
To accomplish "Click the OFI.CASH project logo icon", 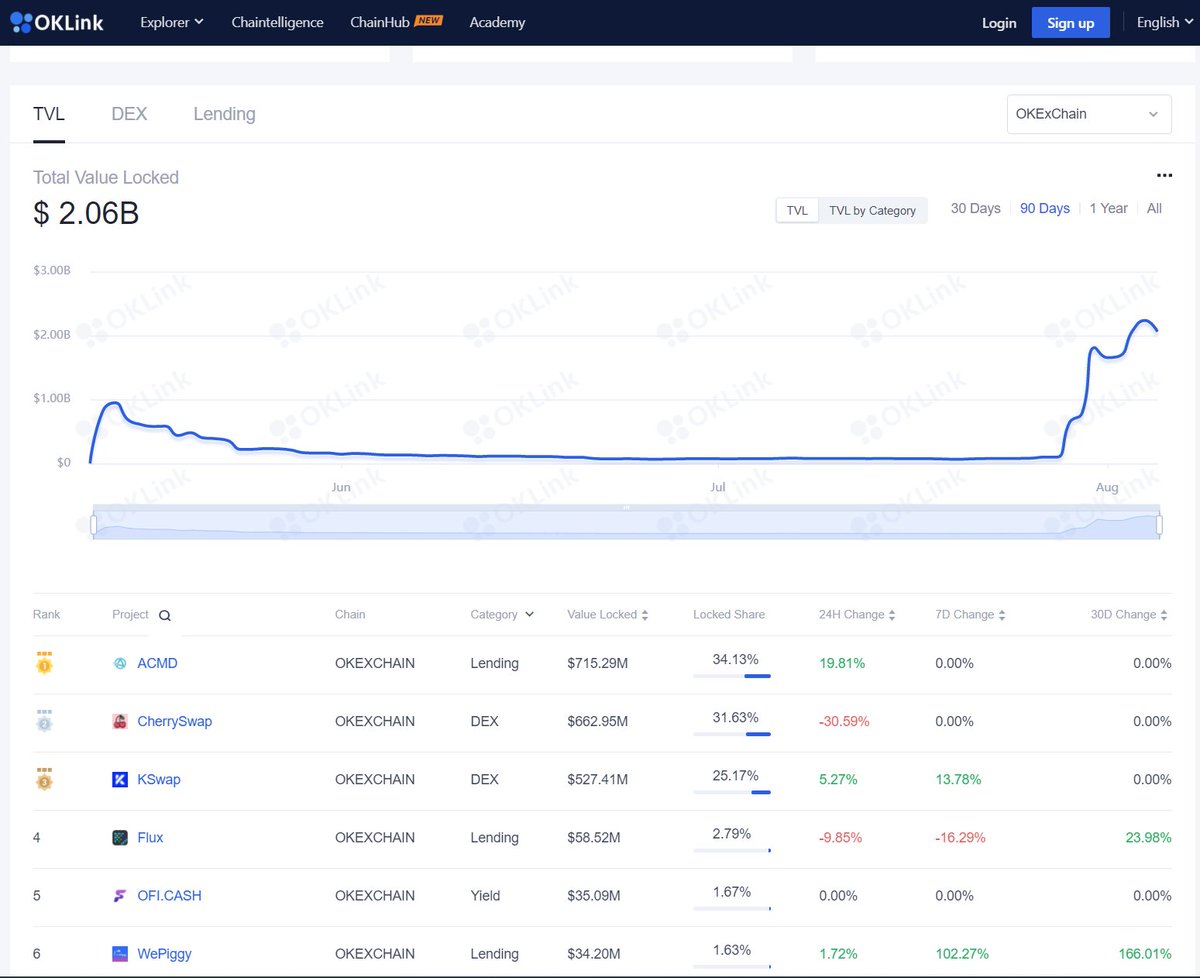I will (120, 895).
